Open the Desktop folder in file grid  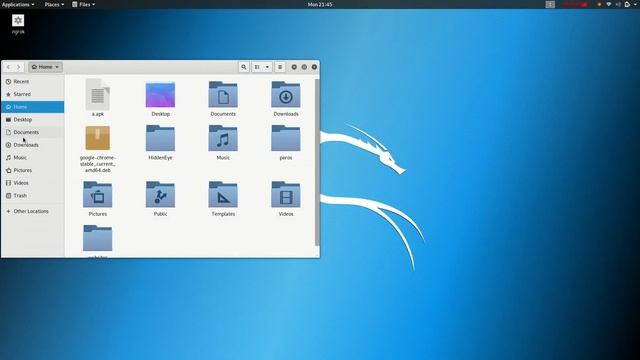160,95
